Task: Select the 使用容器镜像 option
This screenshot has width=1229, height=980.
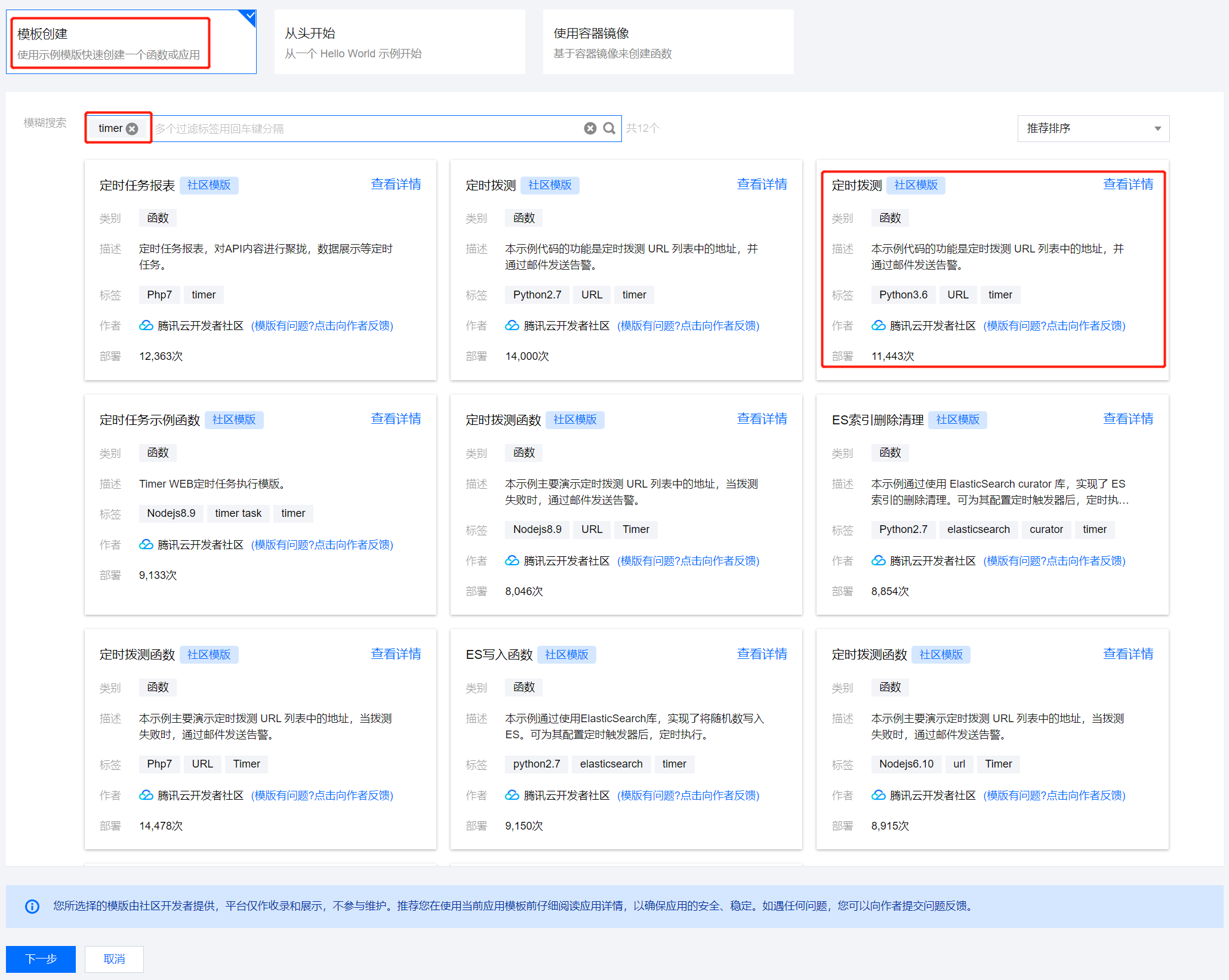Action: 668,42
